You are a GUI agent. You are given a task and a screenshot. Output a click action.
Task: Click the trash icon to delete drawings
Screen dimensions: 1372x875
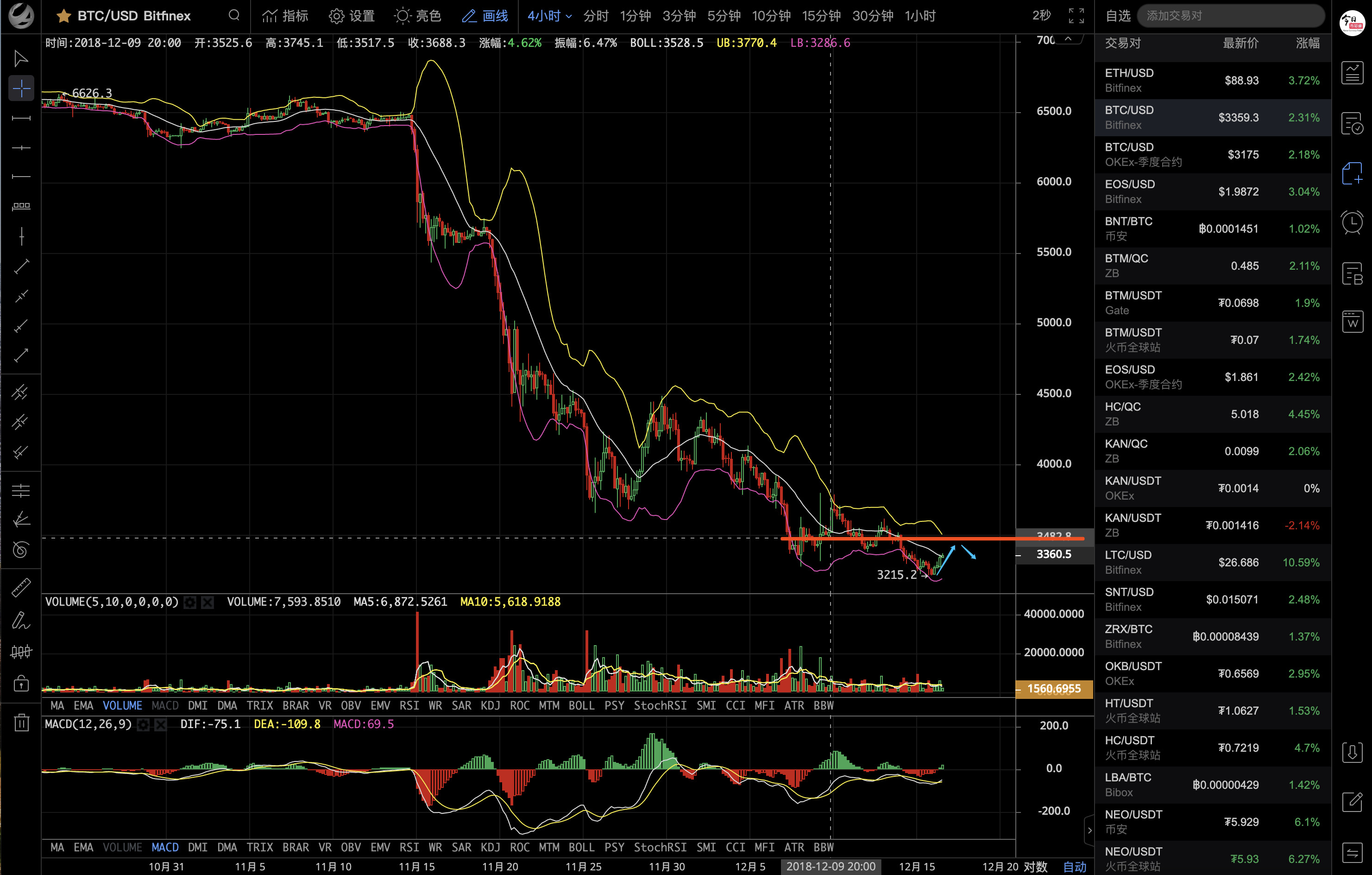(21, 722)
